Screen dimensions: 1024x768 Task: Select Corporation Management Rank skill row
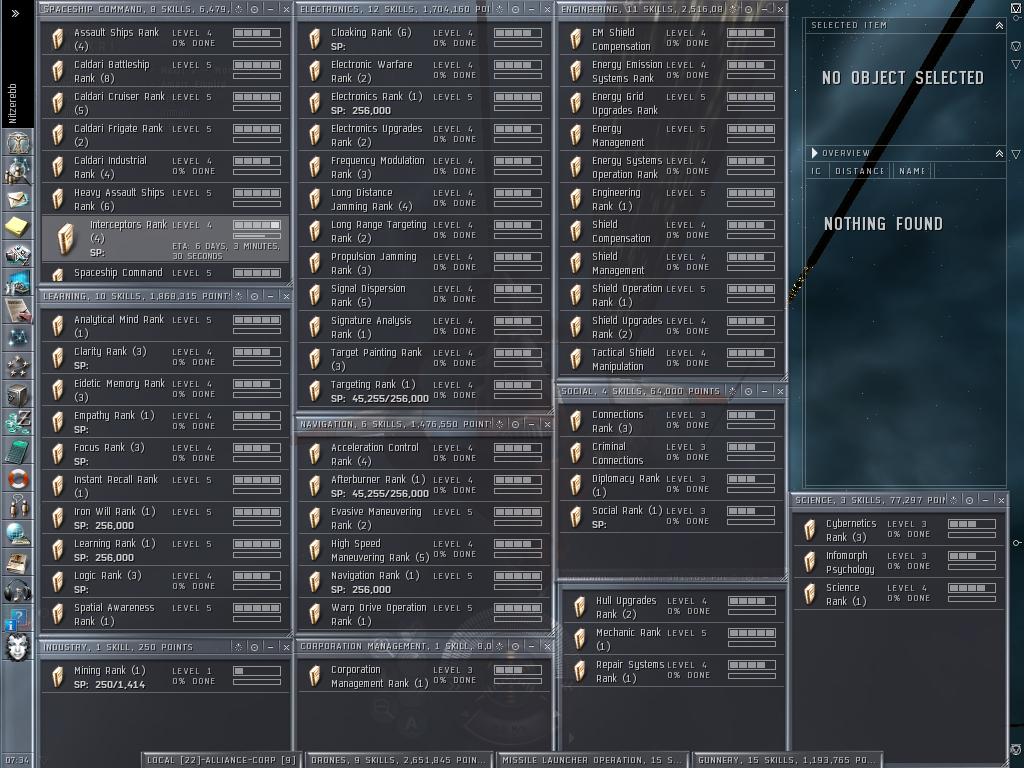coord(424,677)
